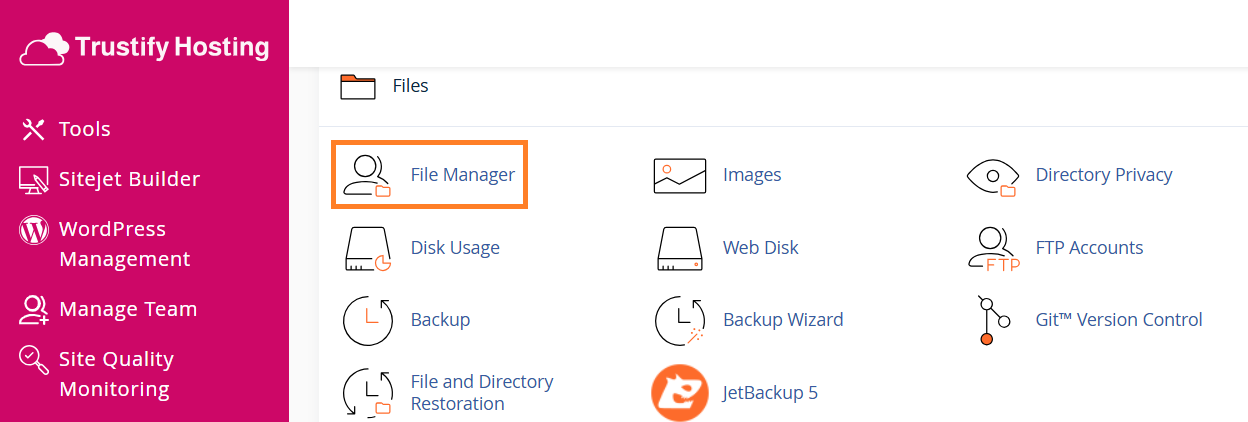Screen dimensions: 1248x422
Task: Open the Backup Wizard link
Action: coord(783,320)
